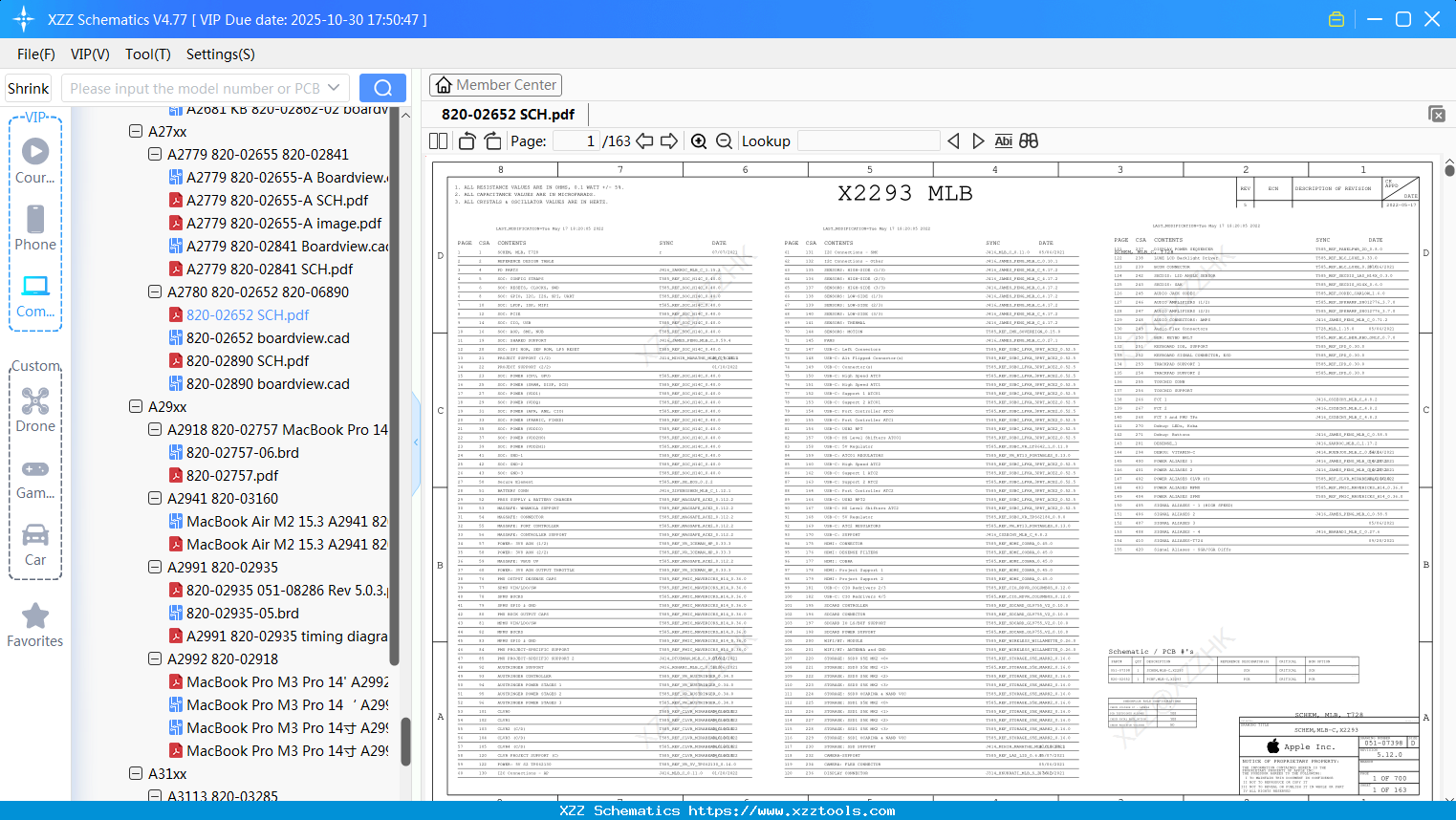The width and height of the screenshot is (1456, 820).
Task: Click the Lookup text field
Action: pyautogui.click(x=868, y=141)
